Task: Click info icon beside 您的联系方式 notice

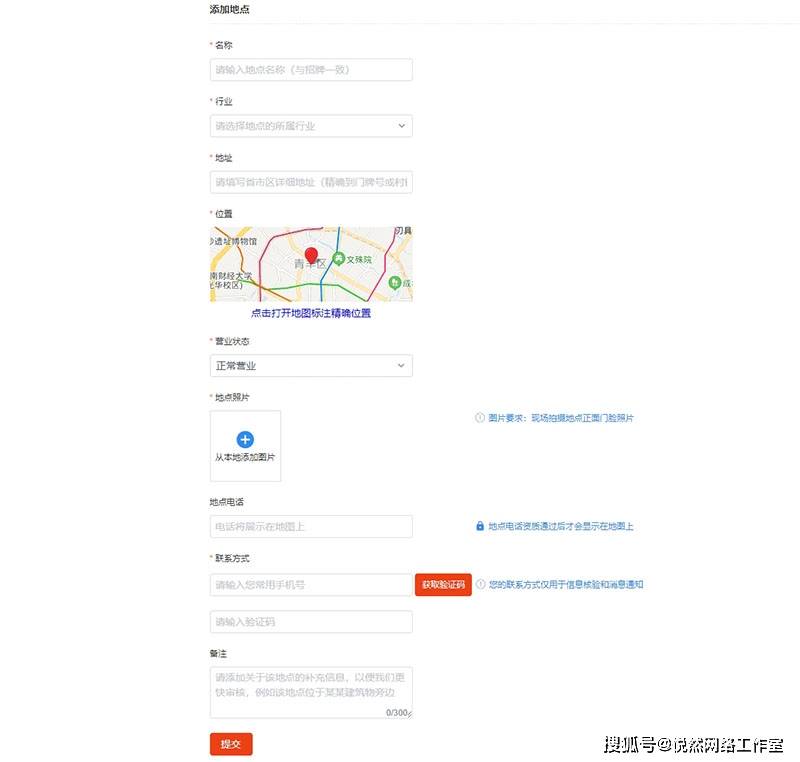Action: coord(481,584)
